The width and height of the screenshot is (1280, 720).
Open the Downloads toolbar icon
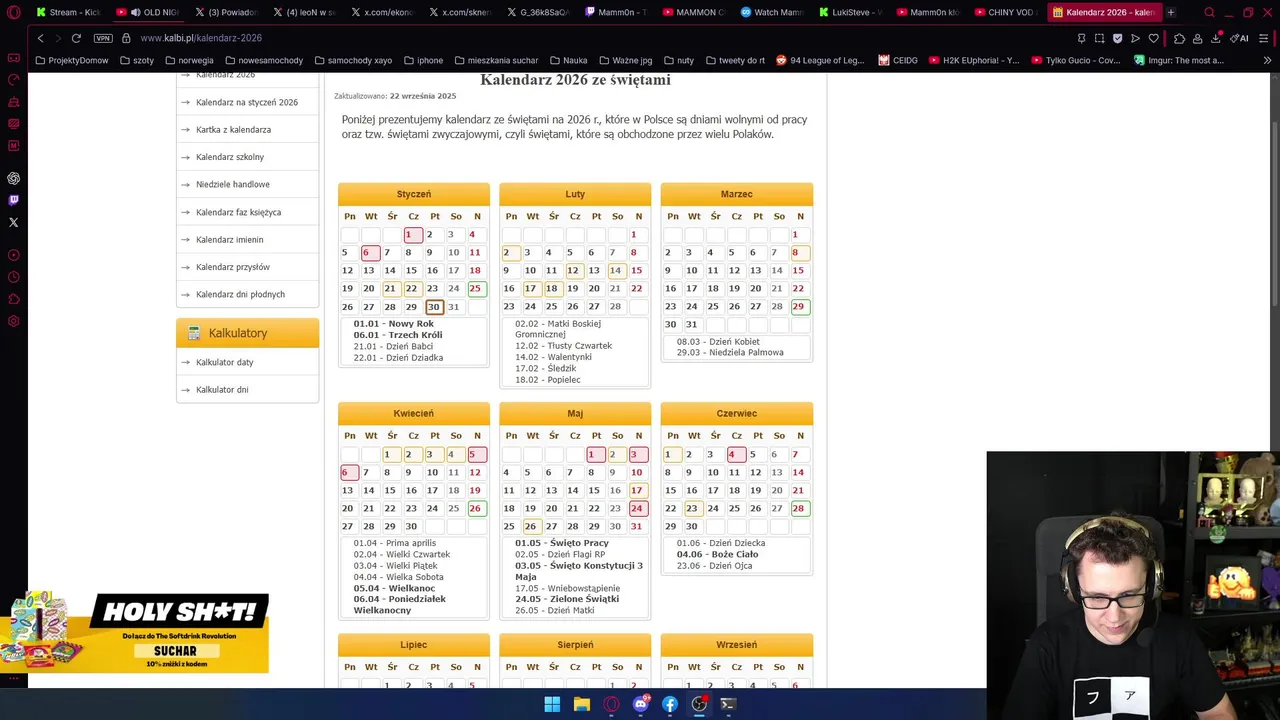pyautogui.click(x=1216, y=38)
